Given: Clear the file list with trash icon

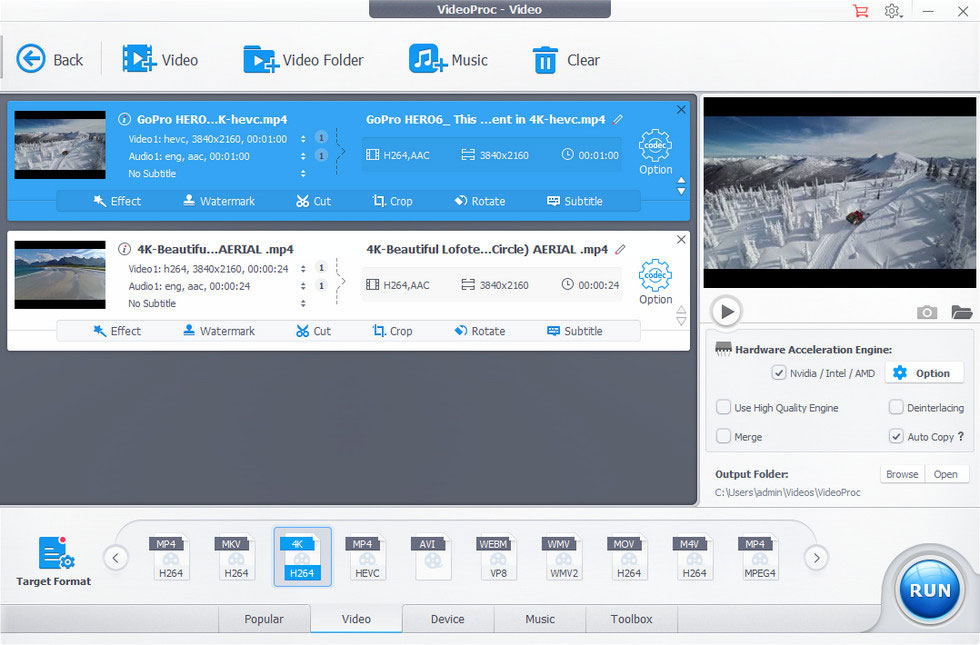Looking at the screenshot, I should click(x=566, y=59).
